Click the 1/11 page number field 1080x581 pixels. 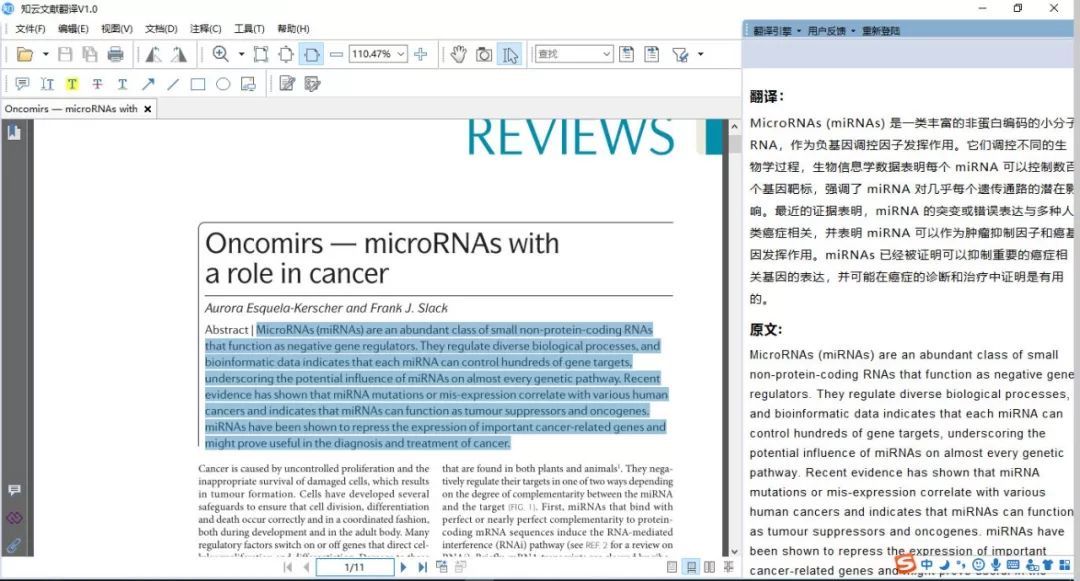click(x=355, y=567)
